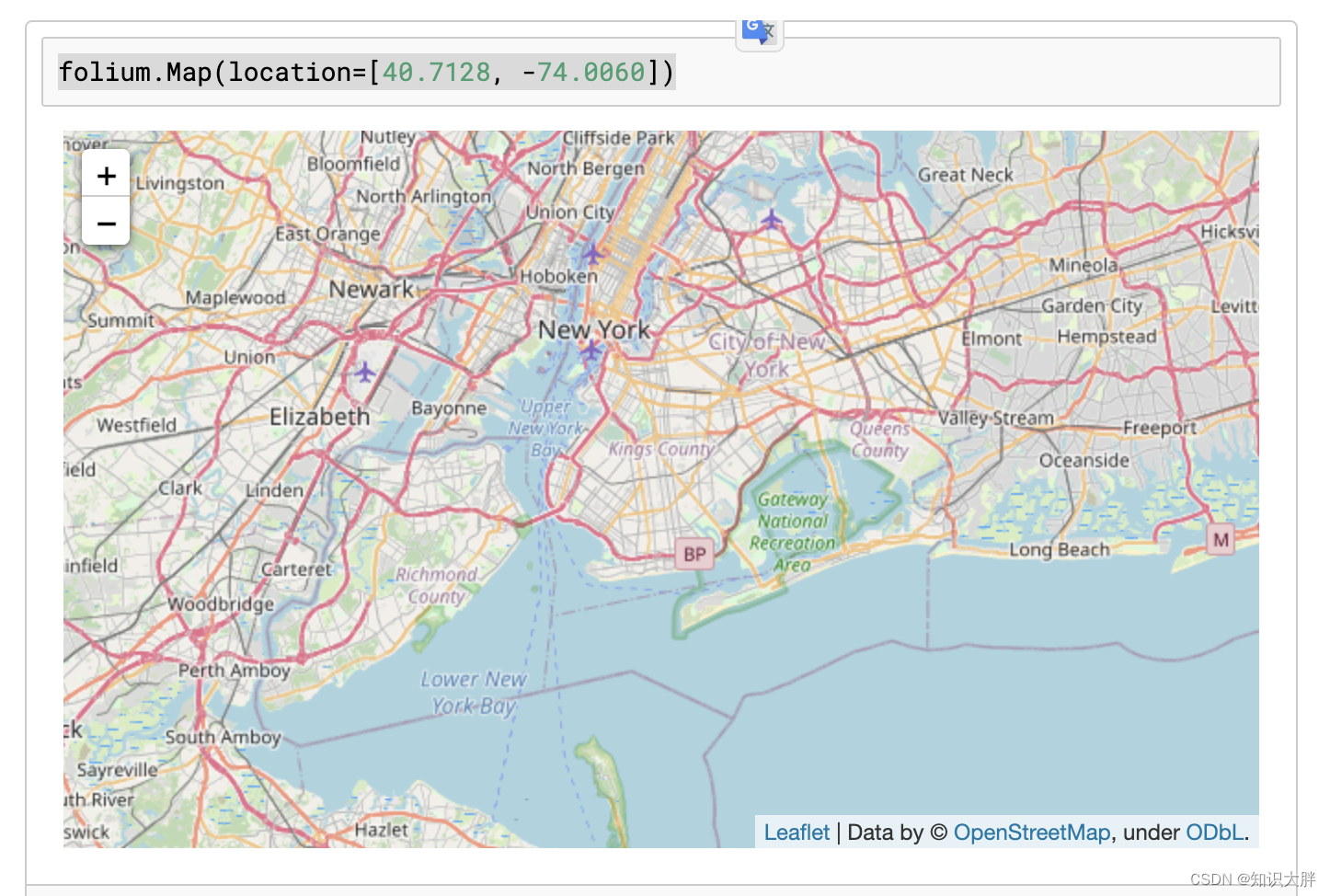Click the plane icon just above Hoboken
The width and height of the screenshot is (1330, 896).
click(x=592, y=253)
